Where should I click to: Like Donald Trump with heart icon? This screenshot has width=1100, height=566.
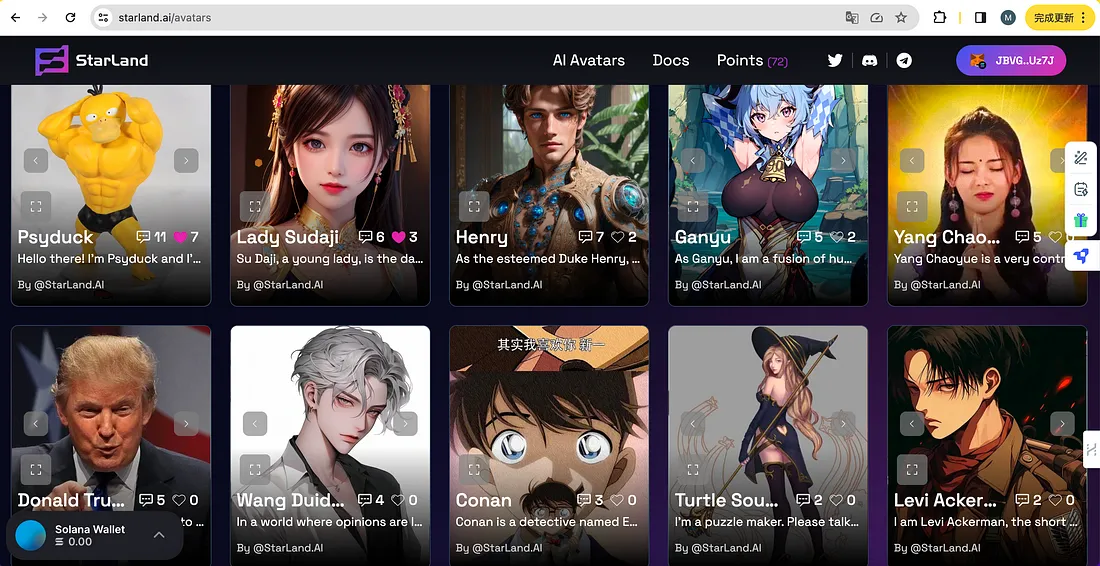coord(179,500)
